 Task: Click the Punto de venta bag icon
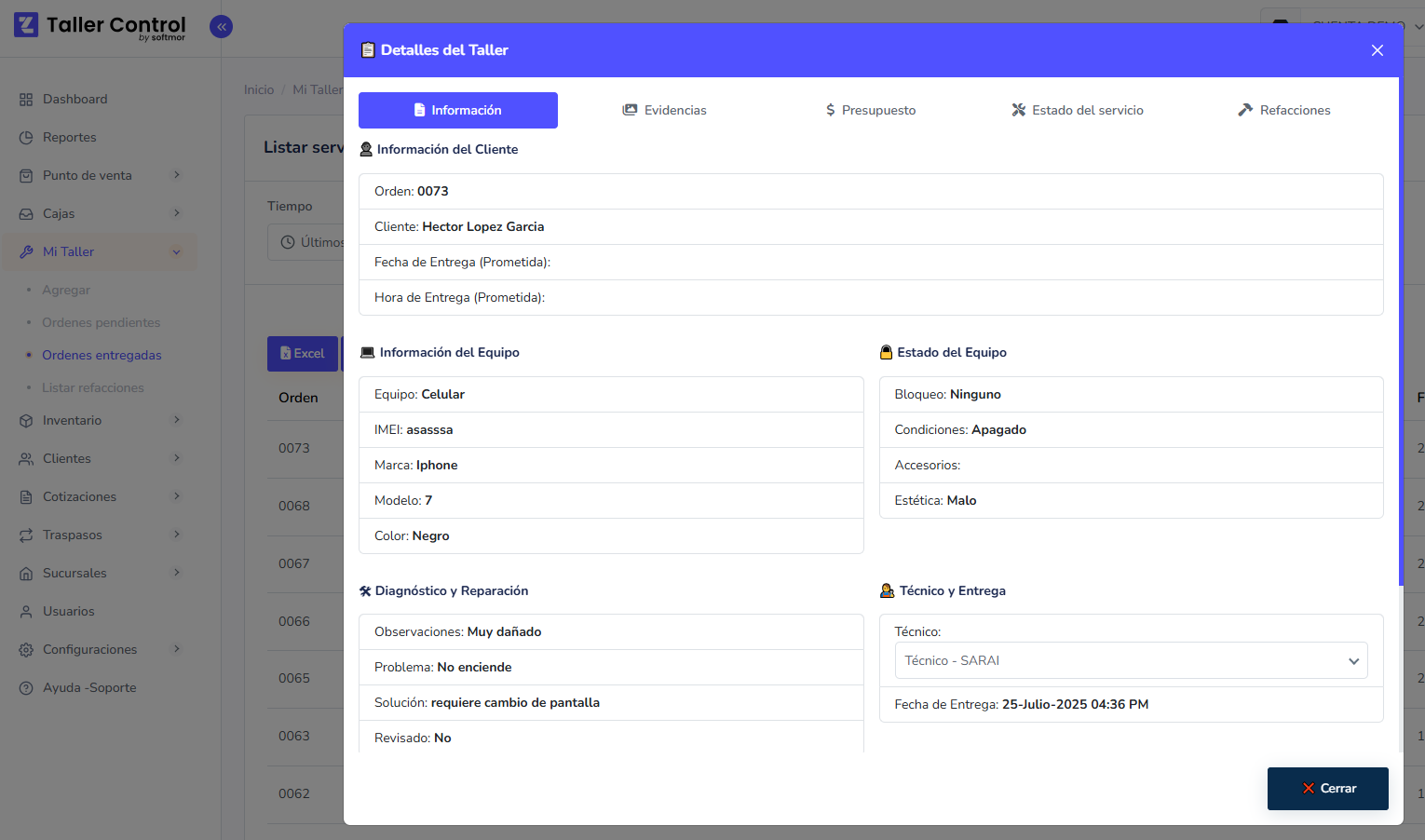click(26, 176)
